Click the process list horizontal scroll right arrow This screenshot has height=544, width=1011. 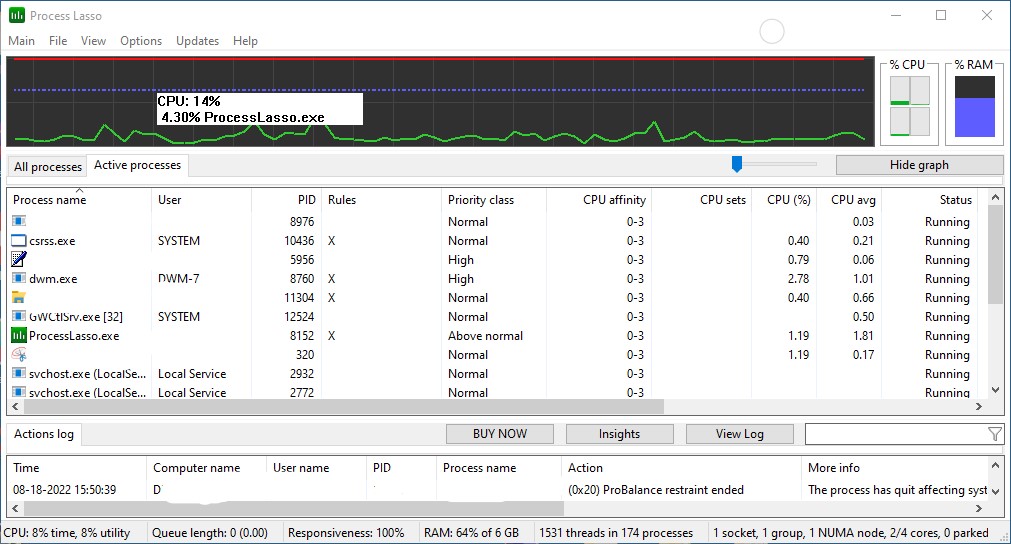979,407
